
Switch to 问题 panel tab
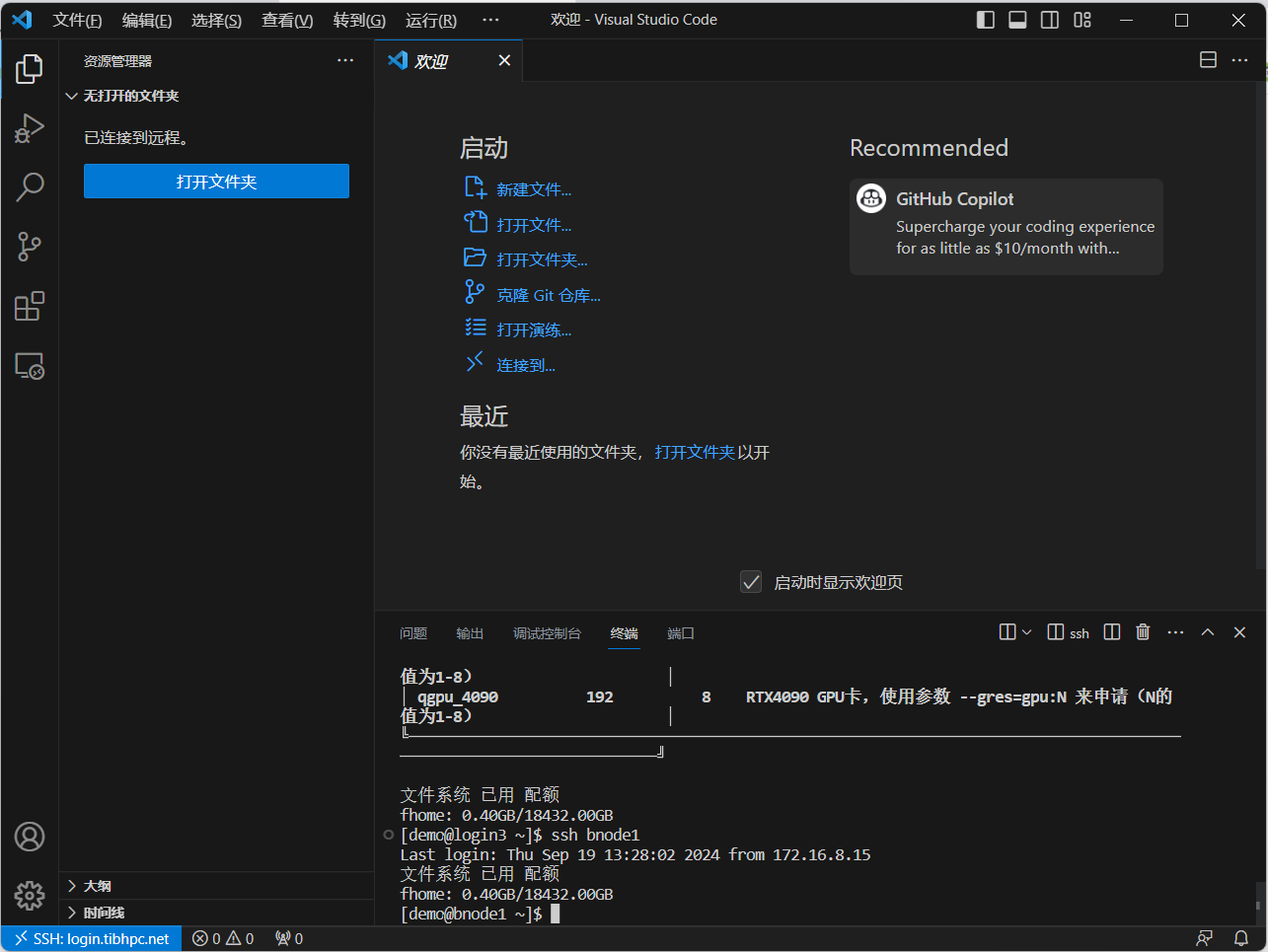[x=413, y=633]
